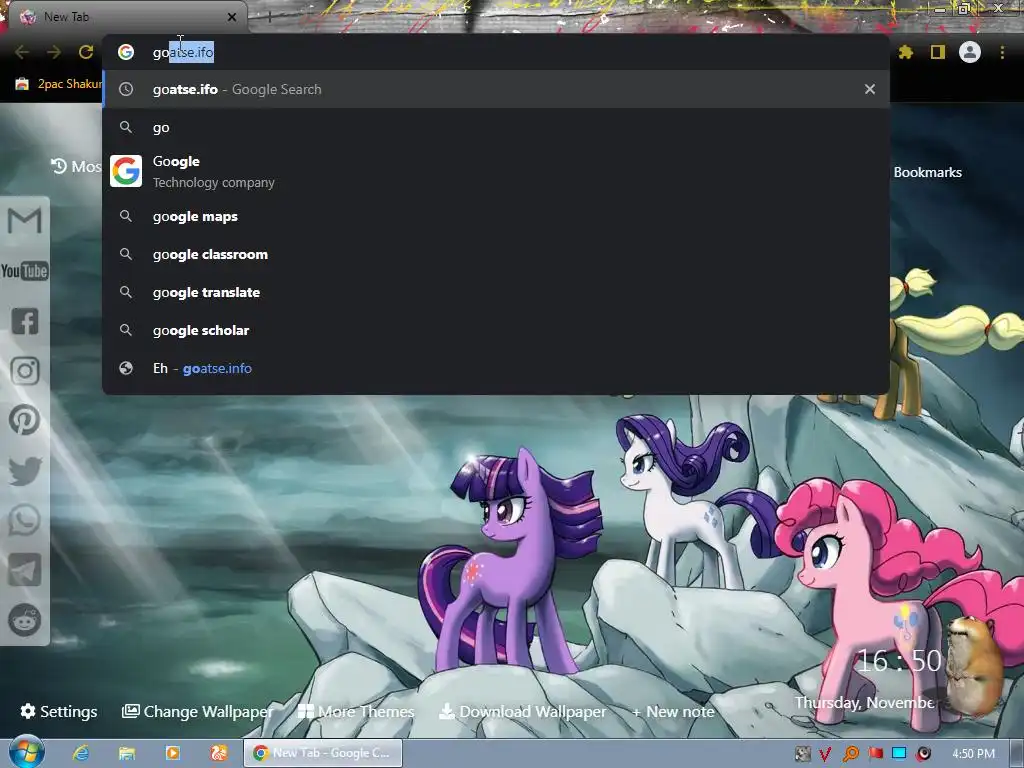
Task: Open the Chrome profile avatar
Action: coord(970,52)
